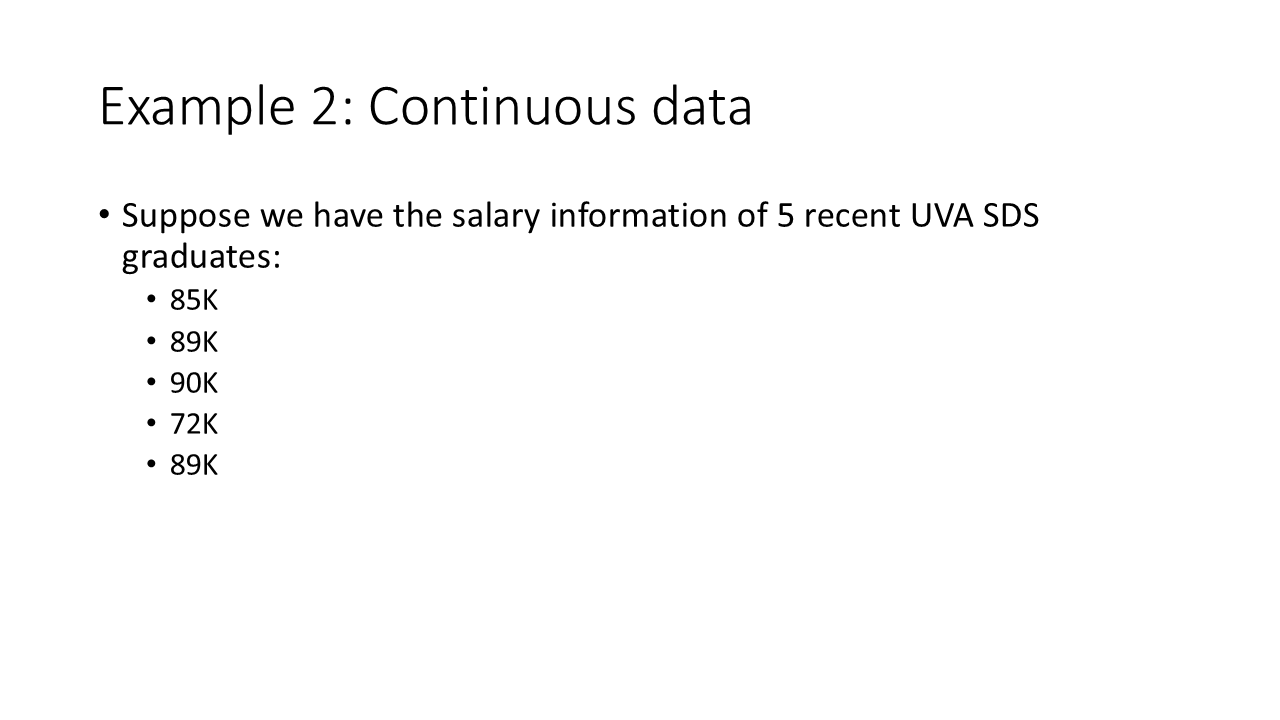Click the word "graduates:" on the second line
The image size is (1280, 720).
tap(201, 258)
